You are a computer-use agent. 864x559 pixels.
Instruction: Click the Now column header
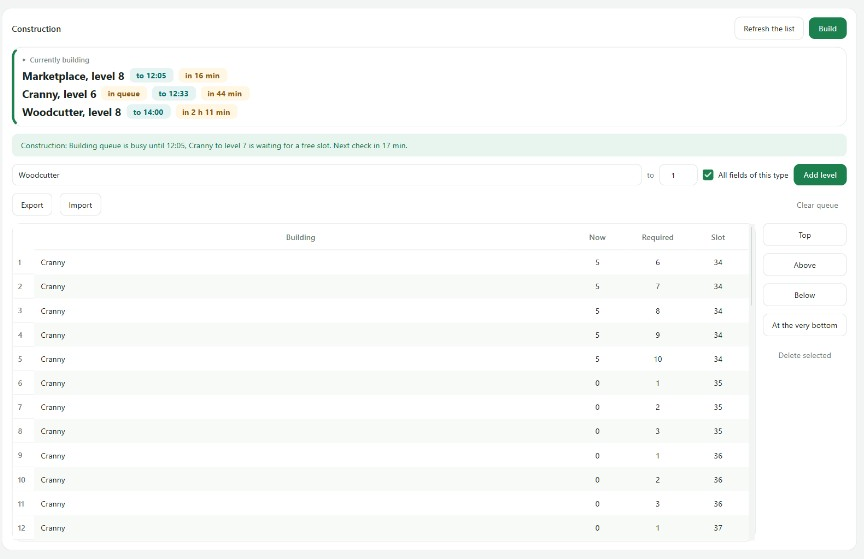(597, 238)
